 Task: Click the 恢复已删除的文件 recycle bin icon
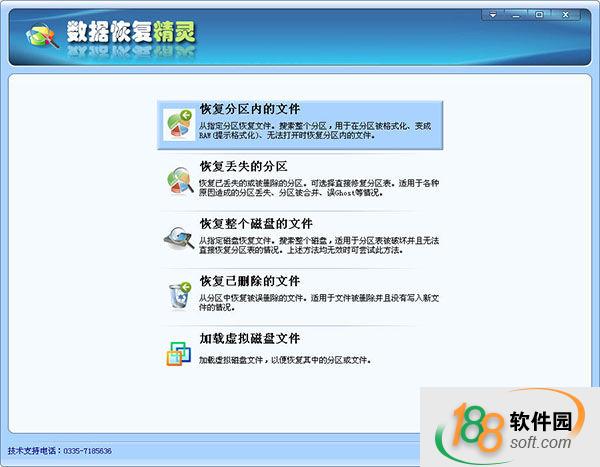pyautogui.click(x=179, y=294)
